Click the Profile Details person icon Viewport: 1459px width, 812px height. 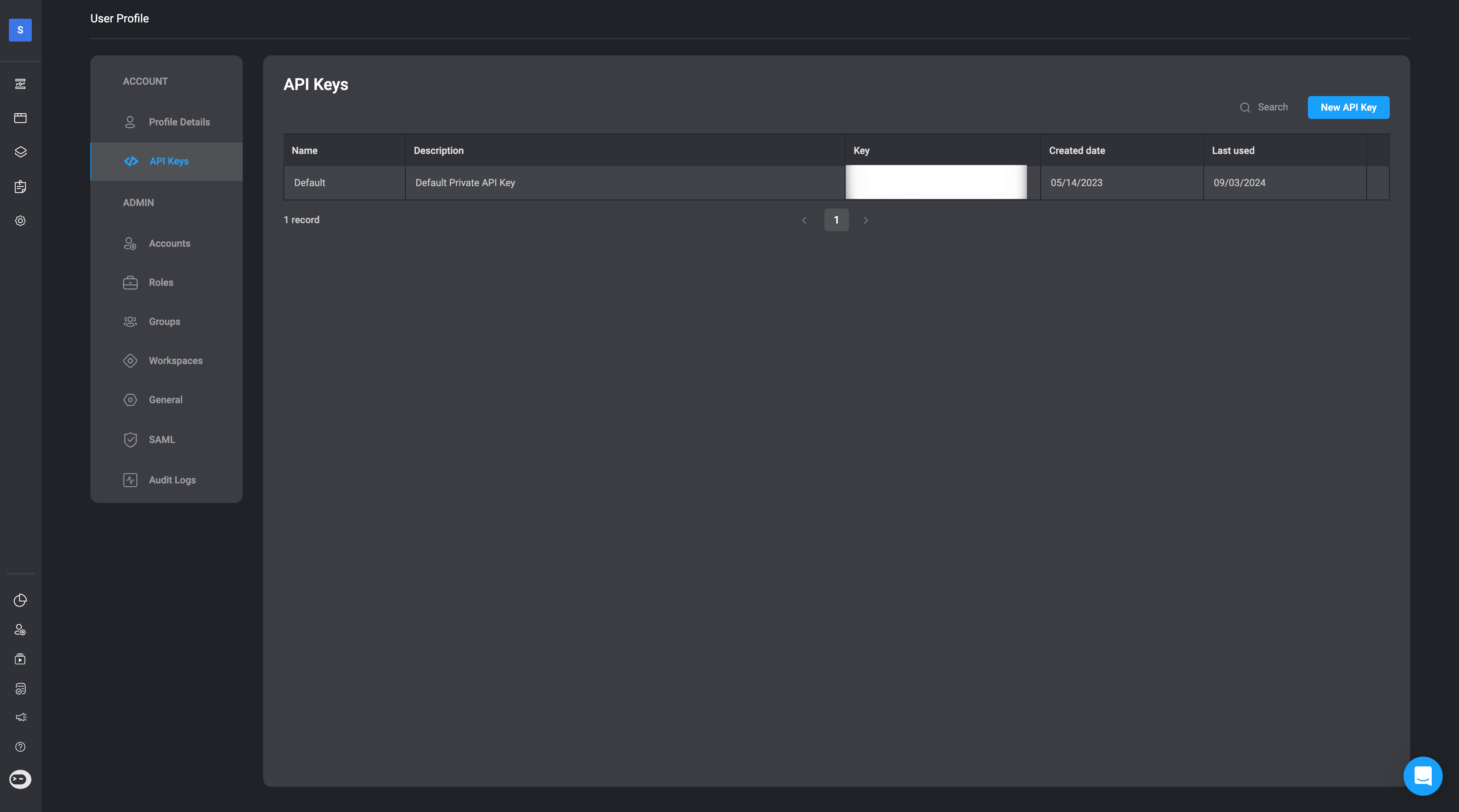(130, 122)
